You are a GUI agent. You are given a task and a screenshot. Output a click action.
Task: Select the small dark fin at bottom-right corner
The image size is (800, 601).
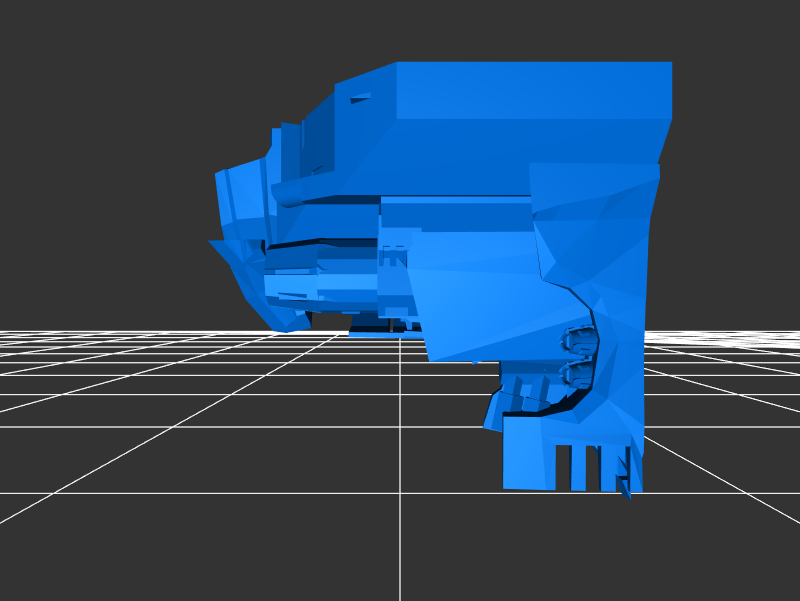pyautogui.click(x=625, y=488)
